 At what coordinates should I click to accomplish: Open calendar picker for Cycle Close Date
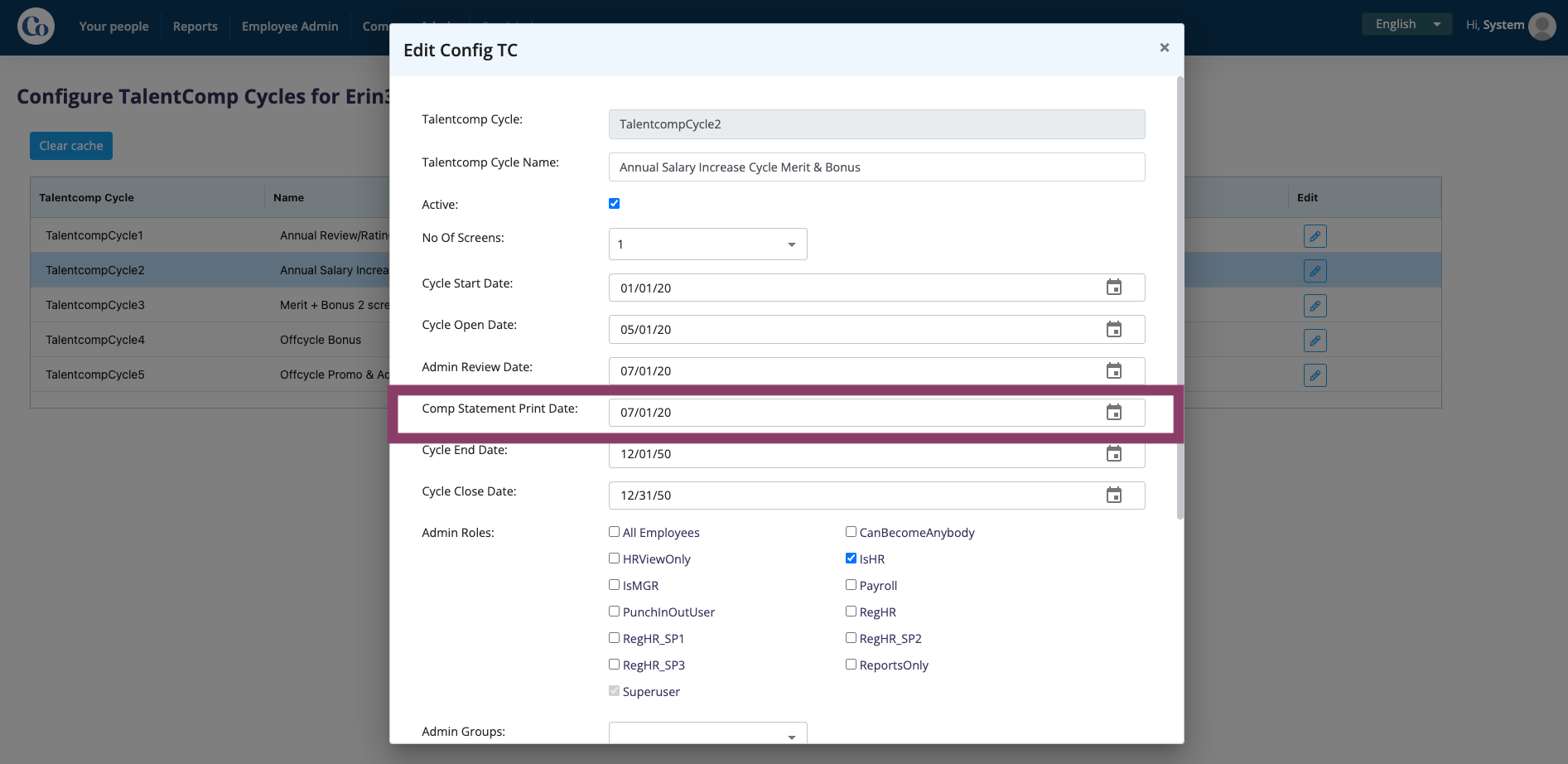point(1114,495)
